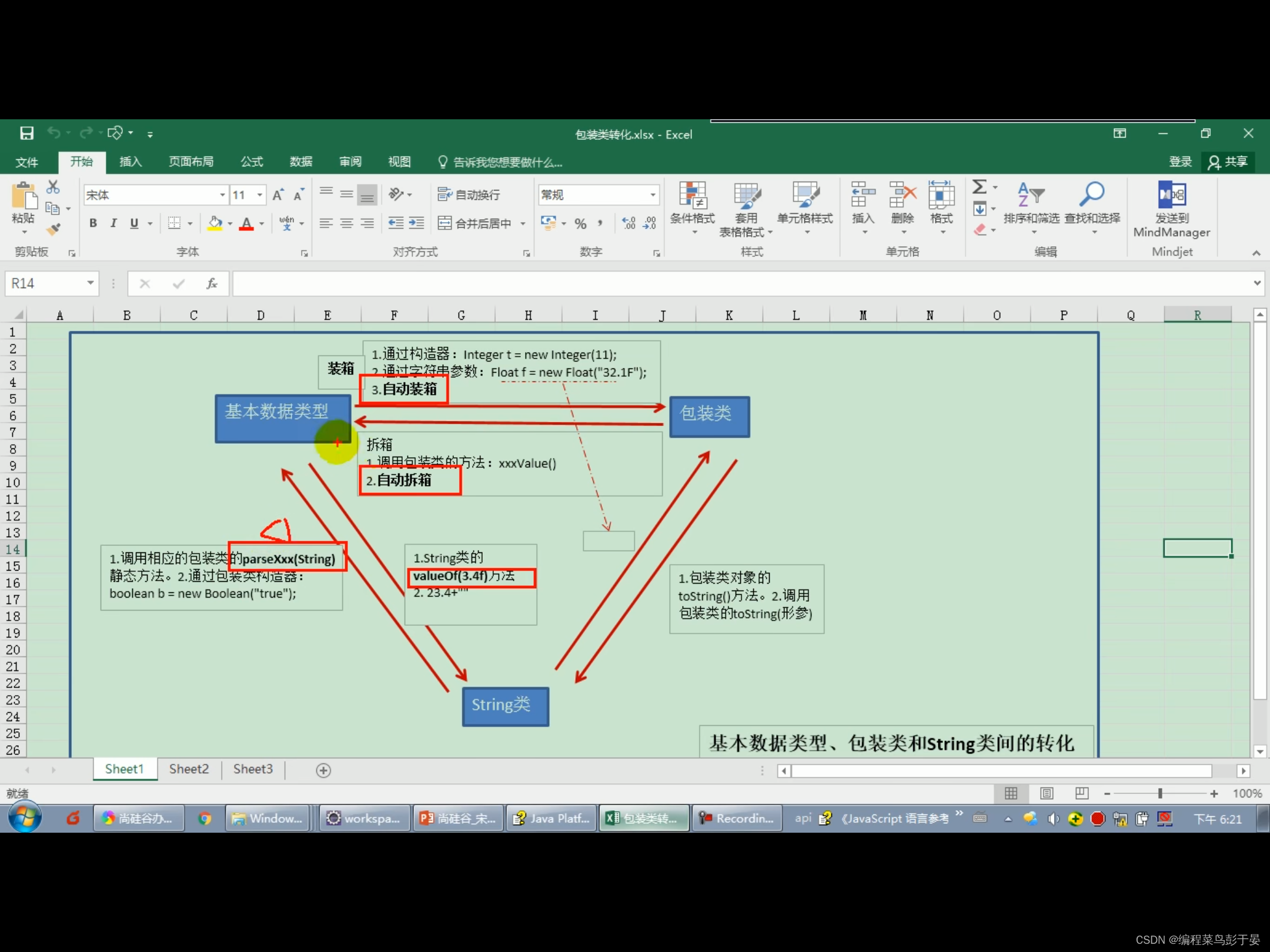The width and height of the screenshot is (1270, 952).
Task: Open Find and Select (查找和选择)
Action: tap(1092, 208)
